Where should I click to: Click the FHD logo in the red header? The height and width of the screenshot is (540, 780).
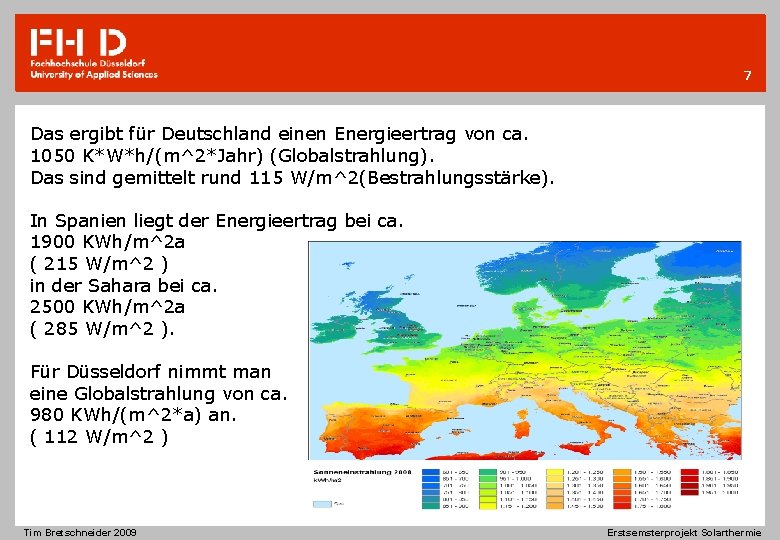[79, 43]
